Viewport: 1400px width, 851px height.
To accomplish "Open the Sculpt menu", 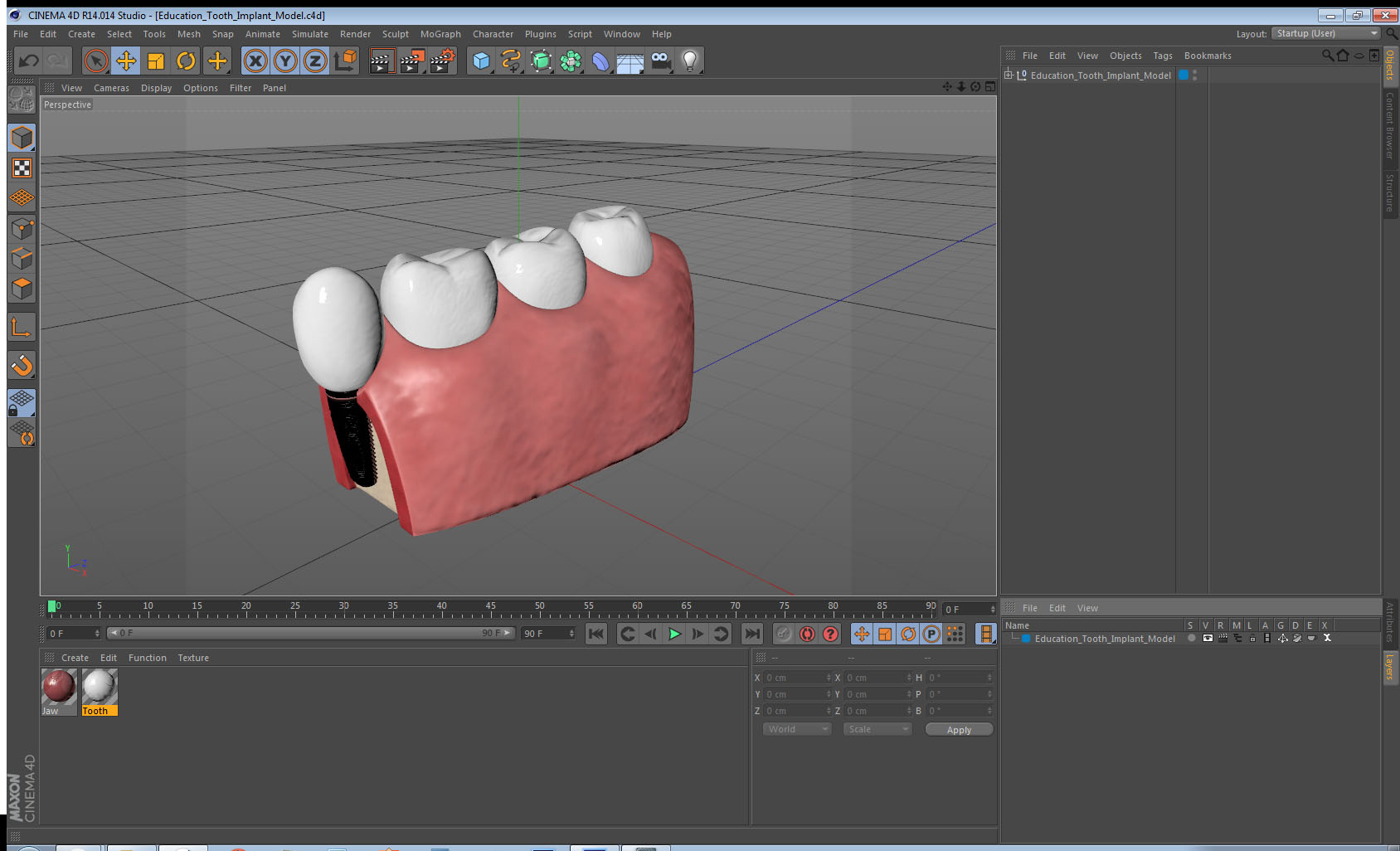I will coord(395,34).
